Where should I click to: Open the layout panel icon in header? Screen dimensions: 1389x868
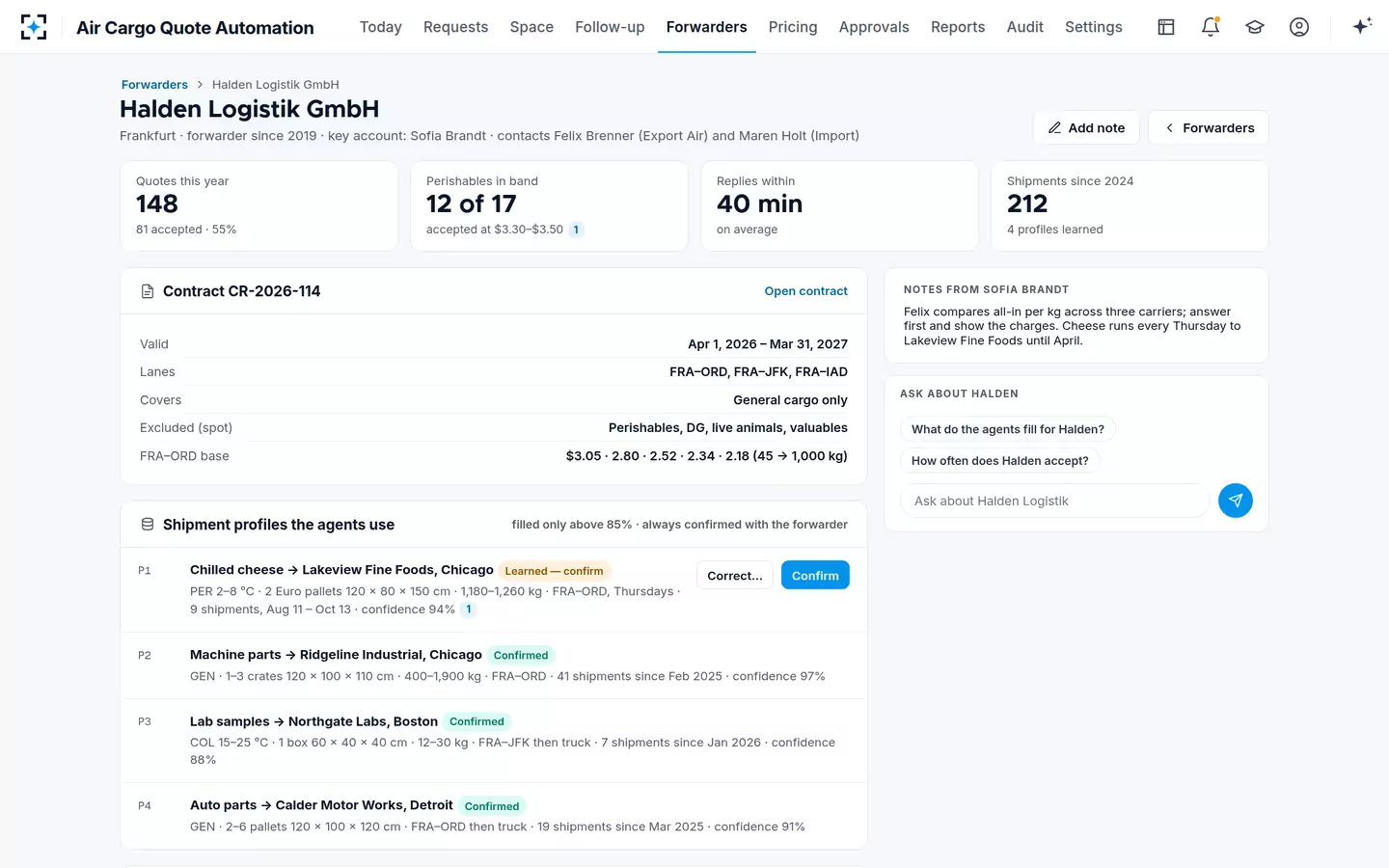pos(1166,27)
